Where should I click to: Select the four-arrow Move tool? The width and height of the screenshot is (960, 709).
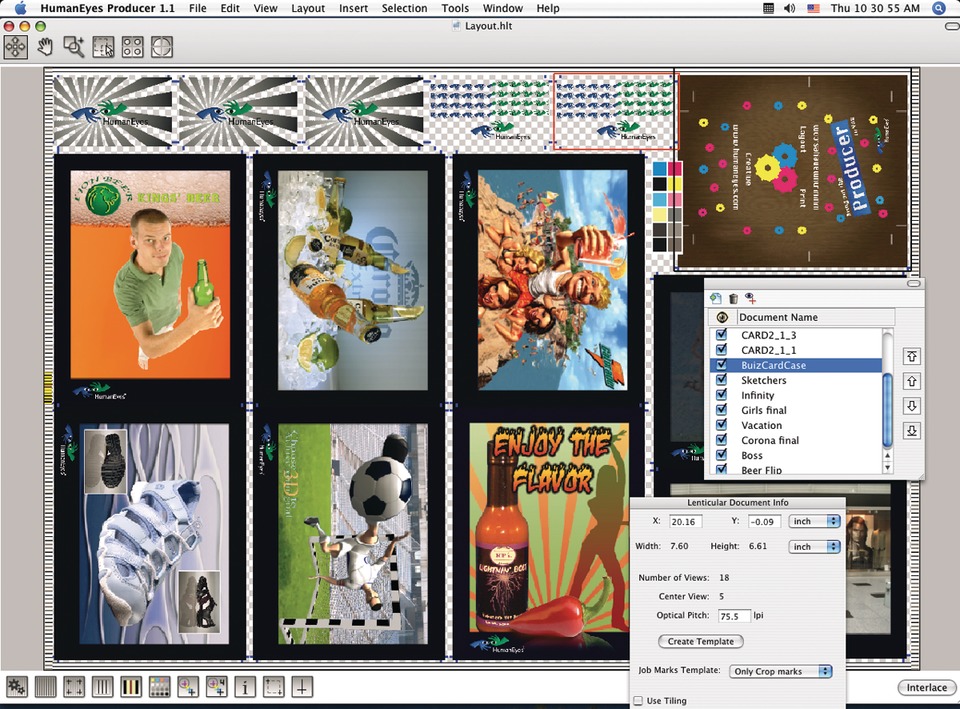click(x=15, y=47)
